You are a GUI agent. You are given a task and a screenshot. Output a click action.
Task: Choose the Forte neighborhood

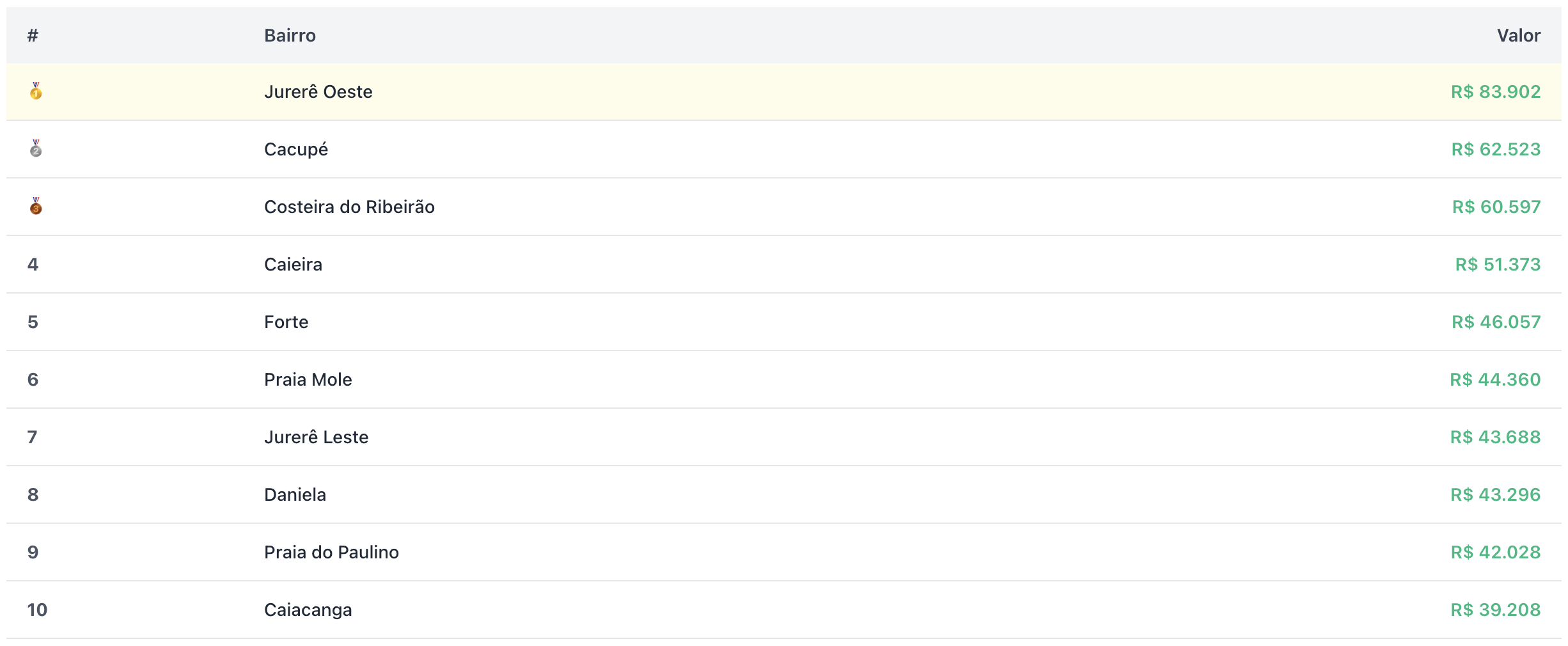pos(286,322)
